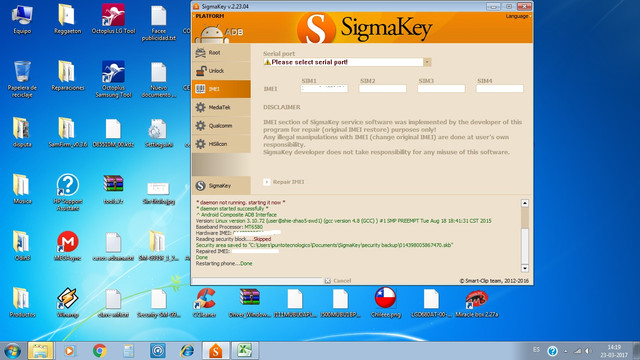
Task: Open the SigmaKey info section at sidebar bottom
Action: (x=221, y=186)
